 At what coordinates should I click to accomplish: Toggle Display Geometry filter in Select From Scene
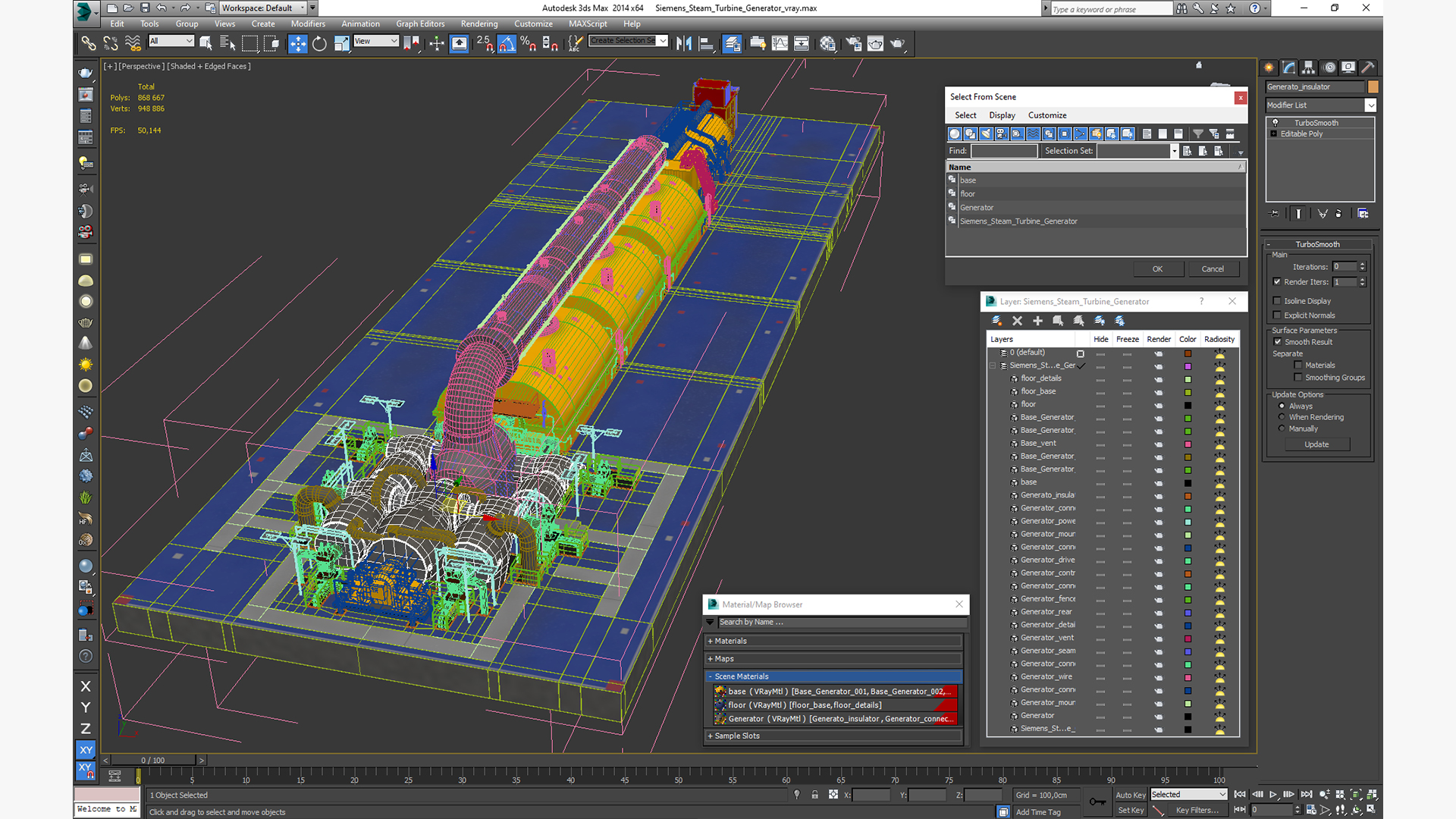point(954,133)
